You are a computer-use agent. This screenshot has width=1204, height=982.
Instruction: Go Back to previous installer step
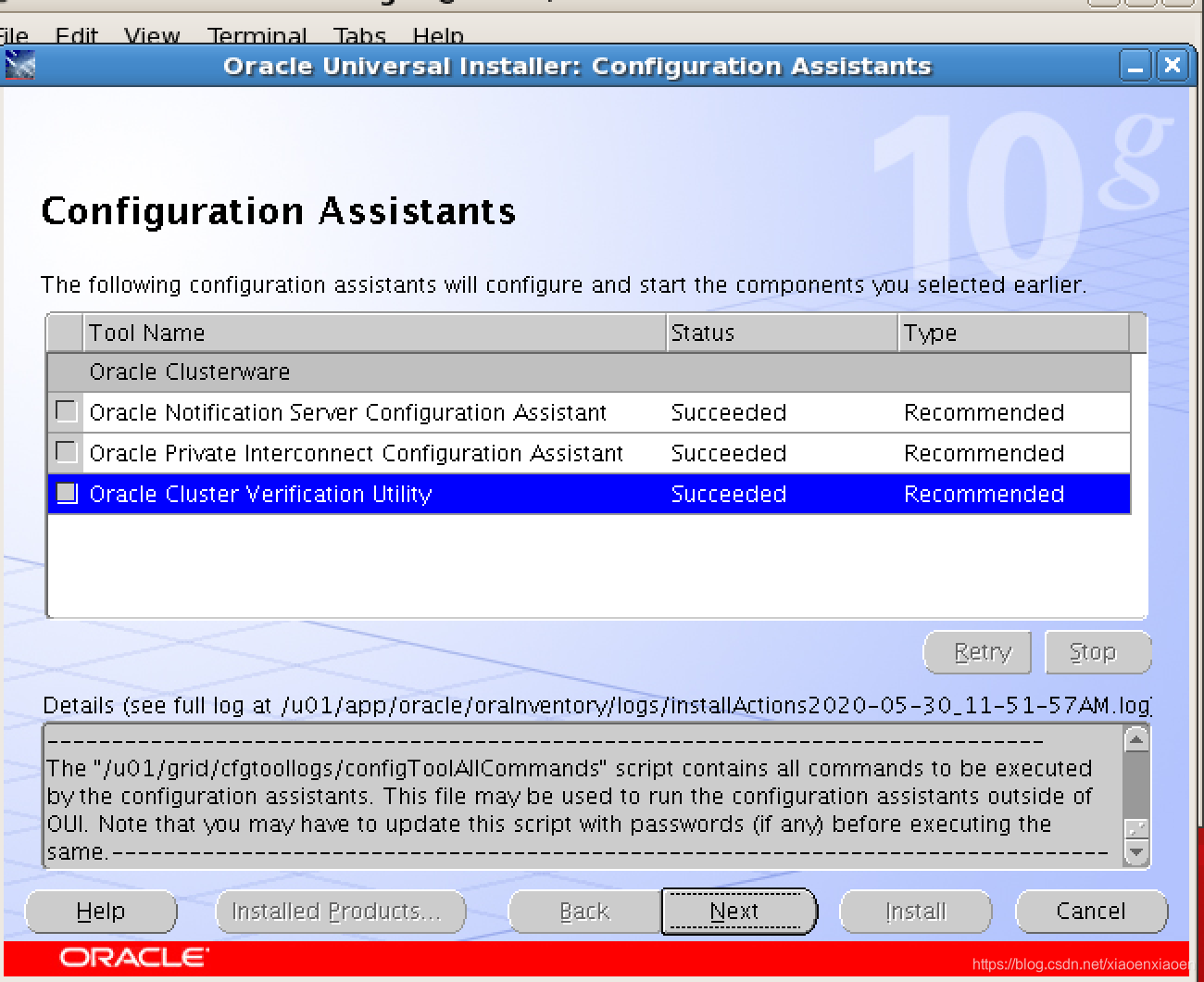point(584,912)
